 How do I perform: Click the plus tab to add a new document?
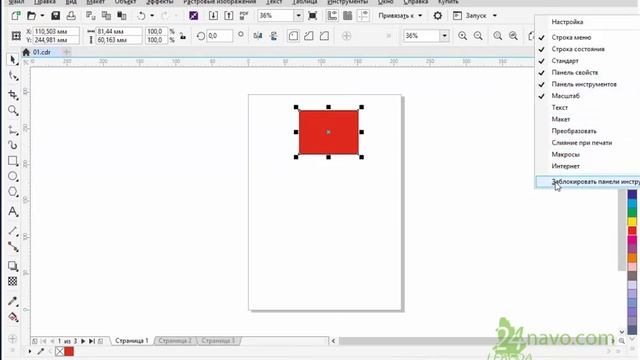tap(67, 52)
